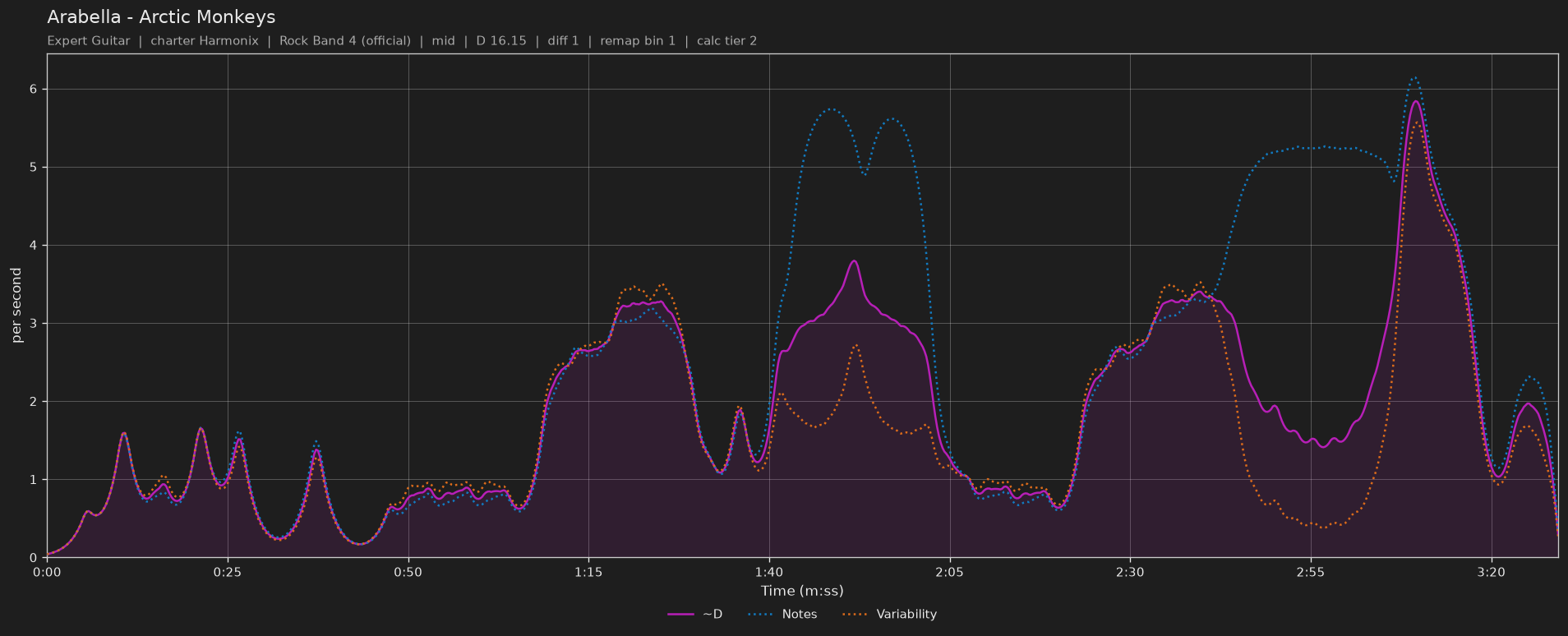The height and width of the screenshot is (636, 1568).
Task: Click the '2:05' time tick label
Action: click(950, 572)
